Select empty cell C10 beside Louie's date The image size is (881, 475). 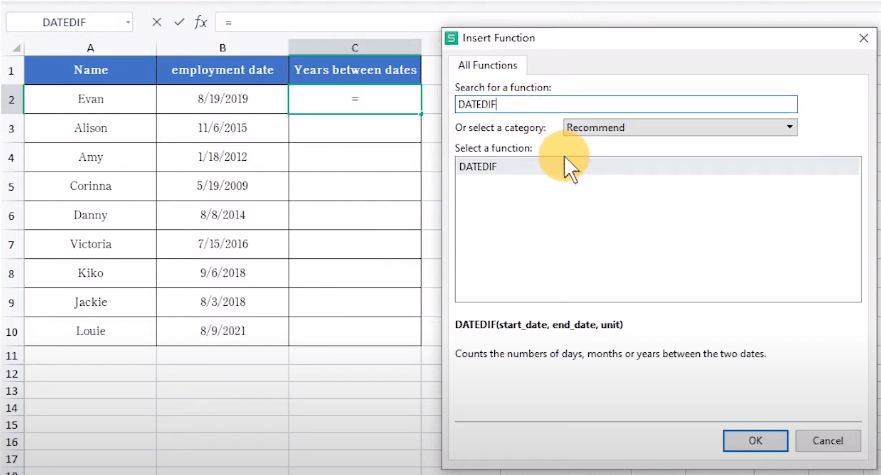(355, 331)
